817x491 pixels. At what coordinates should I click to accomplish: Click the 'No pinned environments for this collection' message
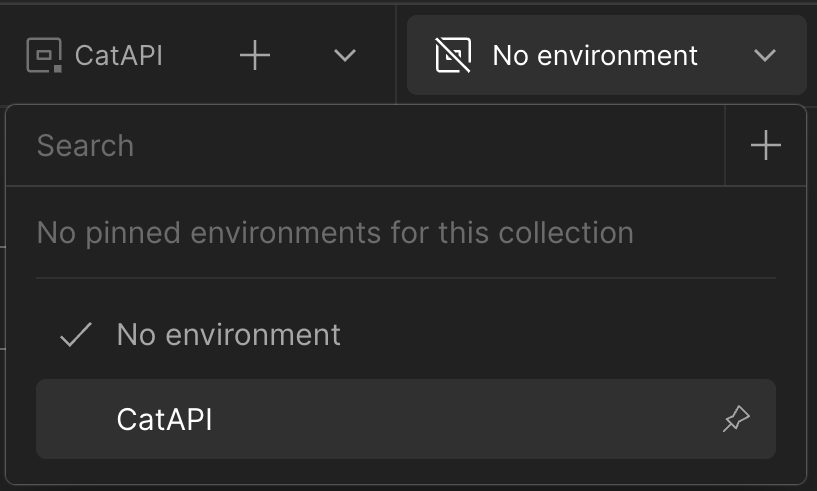335,233
